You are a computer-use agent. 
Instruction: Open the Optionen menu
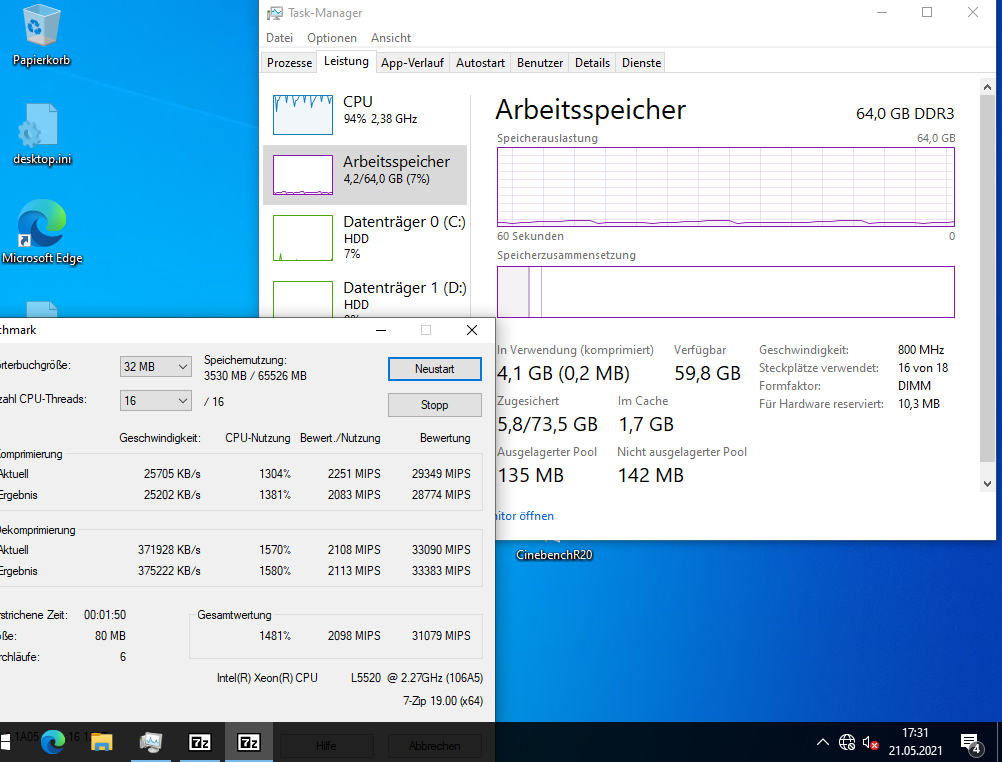click(332, 38)
